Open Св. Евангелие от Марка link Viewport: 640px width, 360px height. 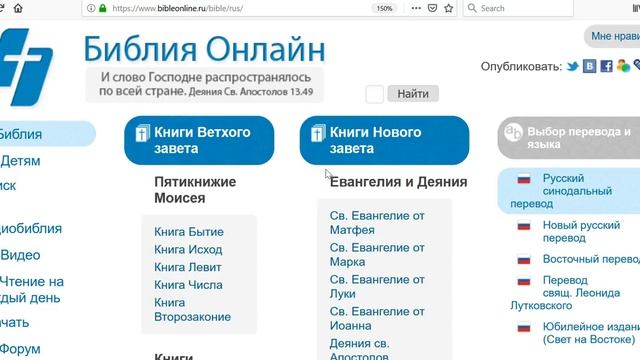point(377,255)
